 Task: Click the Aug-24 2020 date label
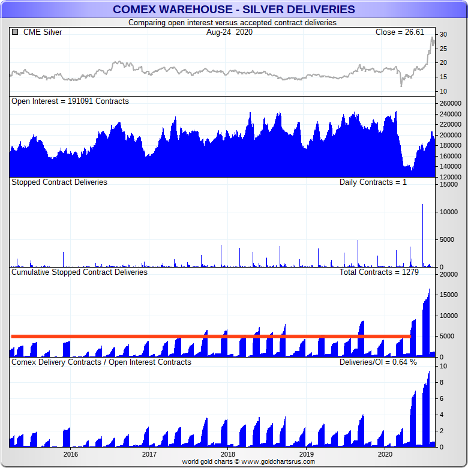pyautogui.click(x=229, y=32)
